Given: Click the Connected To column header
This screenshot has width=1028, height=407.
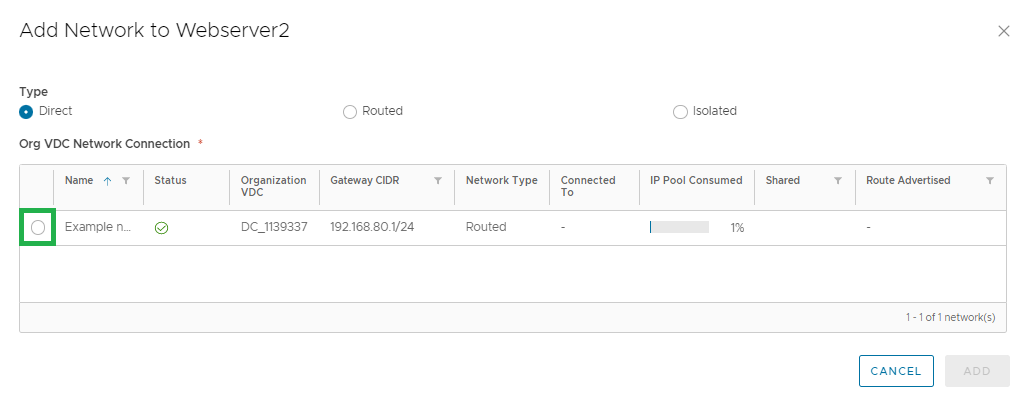Looking at the screenshot, I should pyautogui.click(x=588, y=186).
